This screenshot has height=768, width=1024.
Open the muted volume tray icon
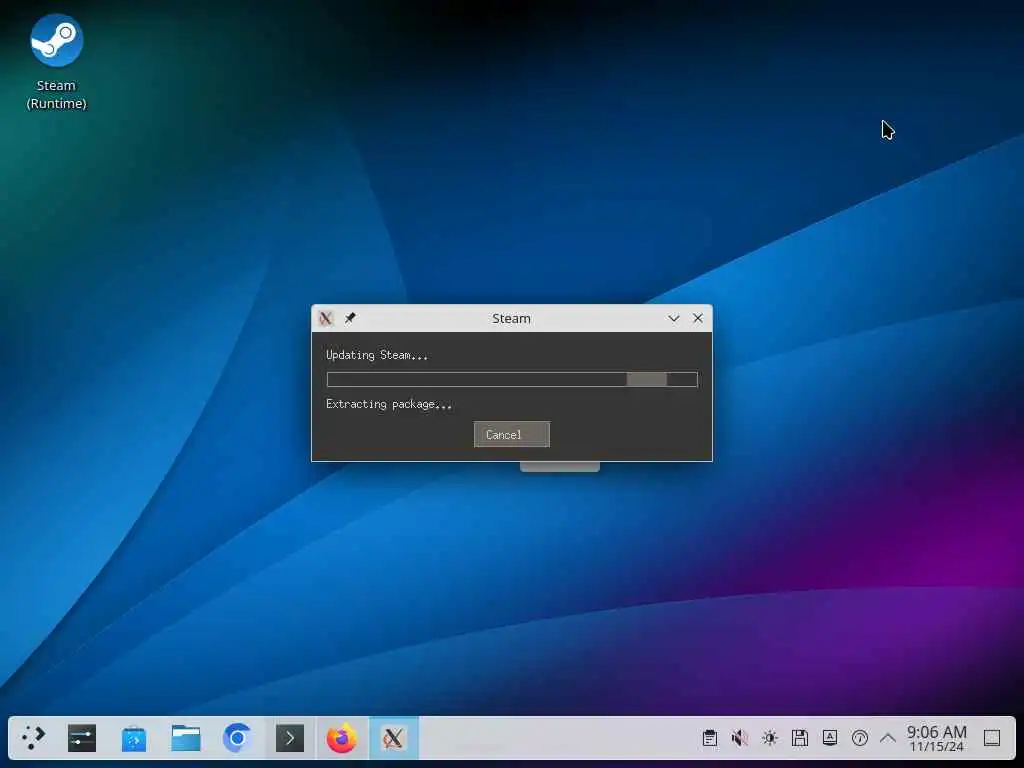(x=739, y=738)
